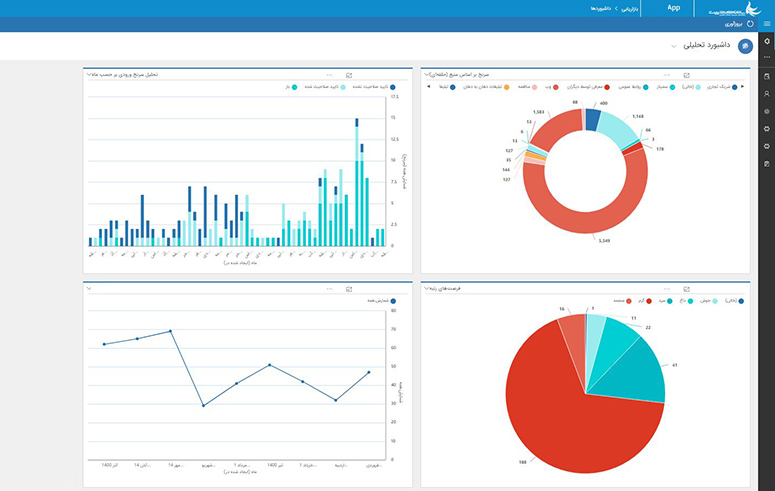775x491 pixels.
Task: Click the top icon in the right sidebar
Action: tap(766, 42)
